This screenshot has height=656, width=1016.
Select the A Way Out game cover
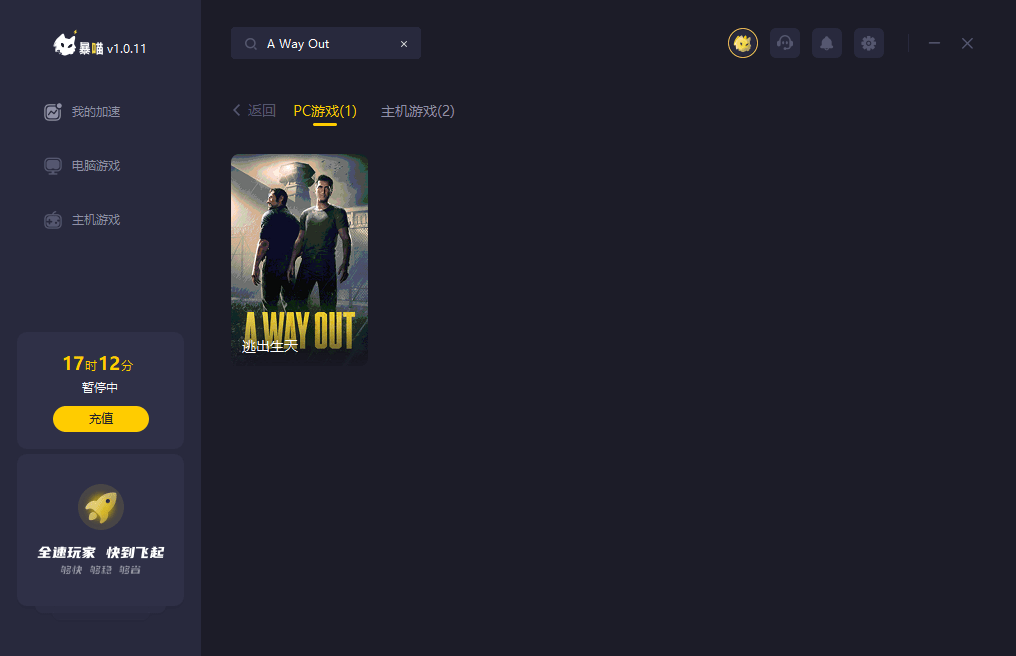[299, 259]
